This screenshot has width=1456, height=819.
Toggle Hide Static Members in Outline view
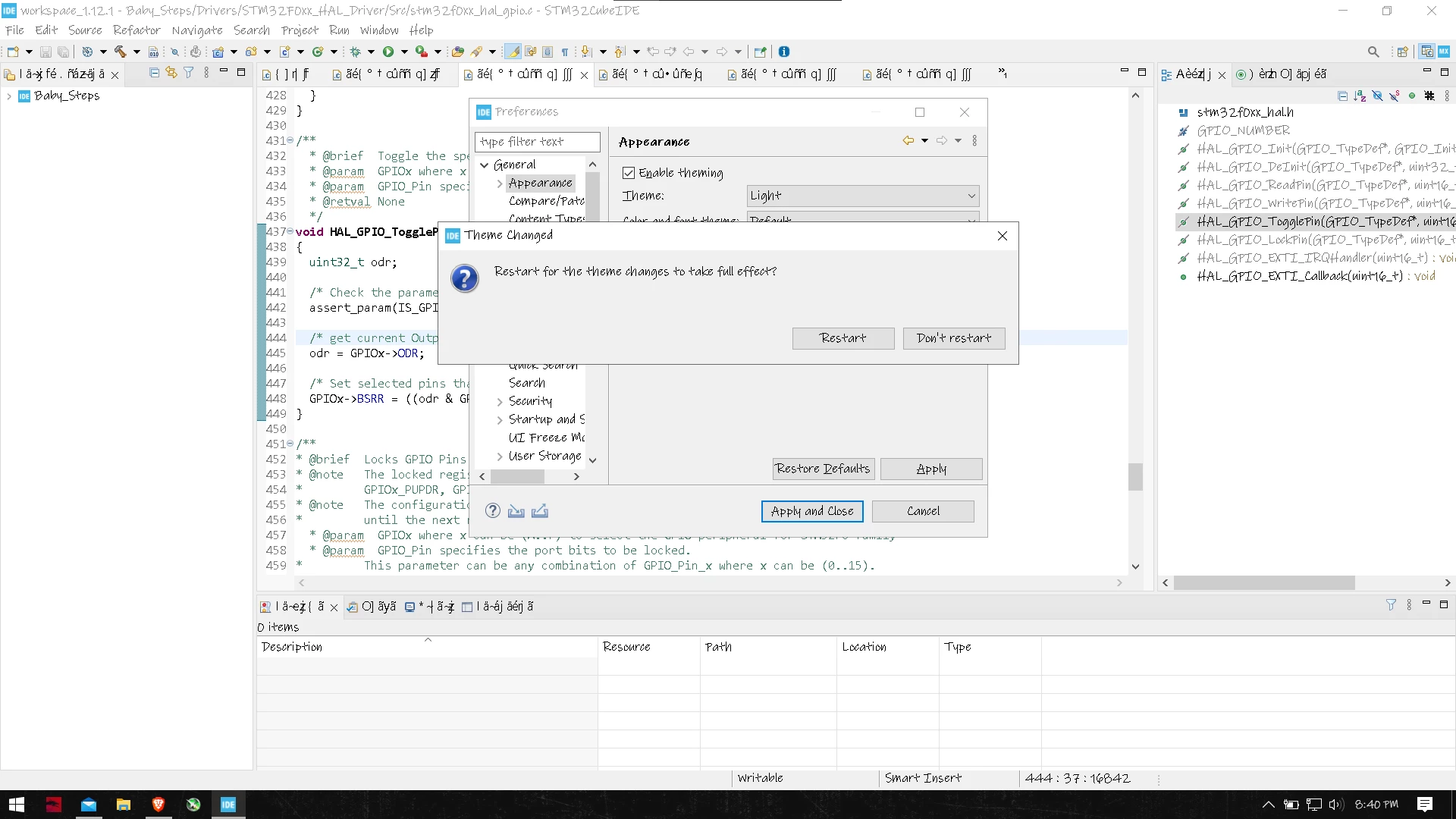pos(1394,96)
